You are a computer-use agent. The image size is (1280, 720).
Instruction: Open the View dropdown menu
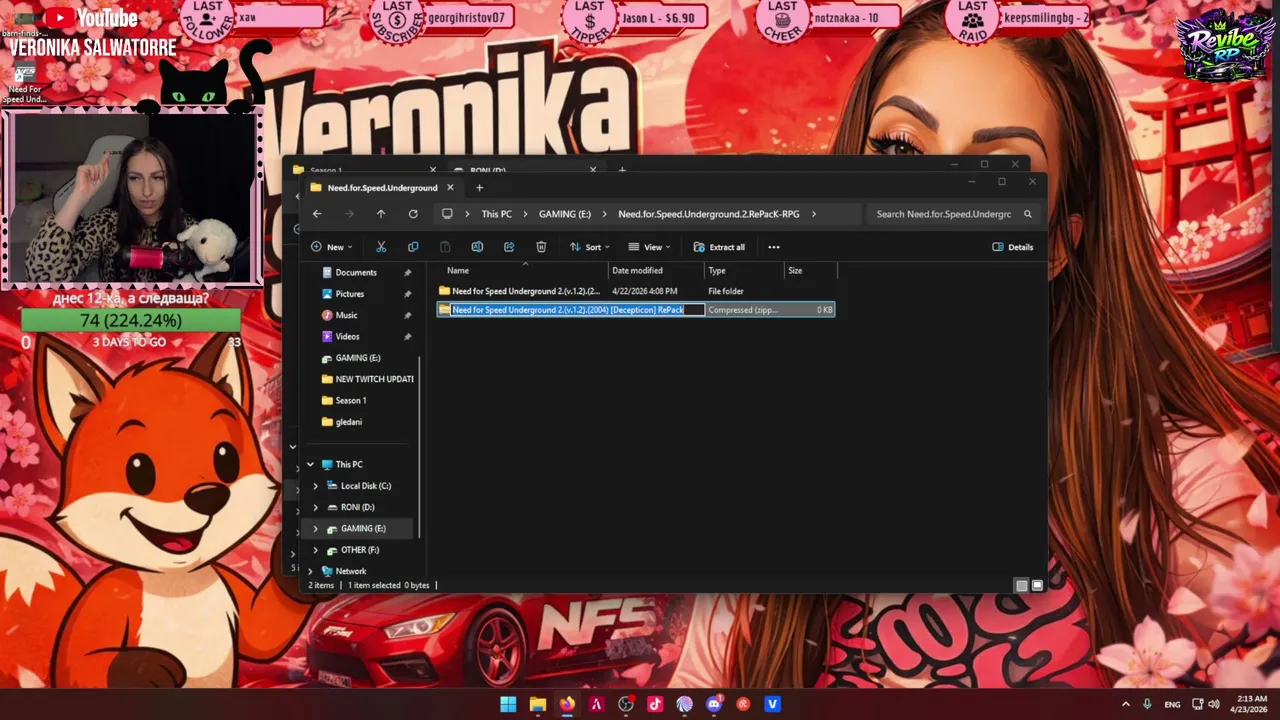[649, 247]
